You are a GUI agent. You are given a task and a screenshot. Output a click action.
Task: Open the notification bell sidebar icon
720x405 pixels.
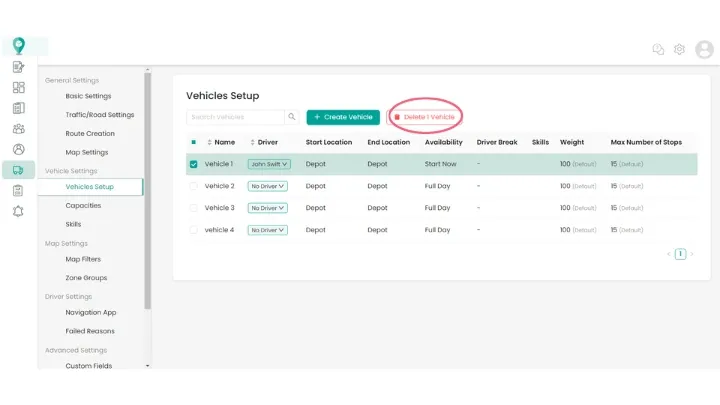[x=18, y=211]
